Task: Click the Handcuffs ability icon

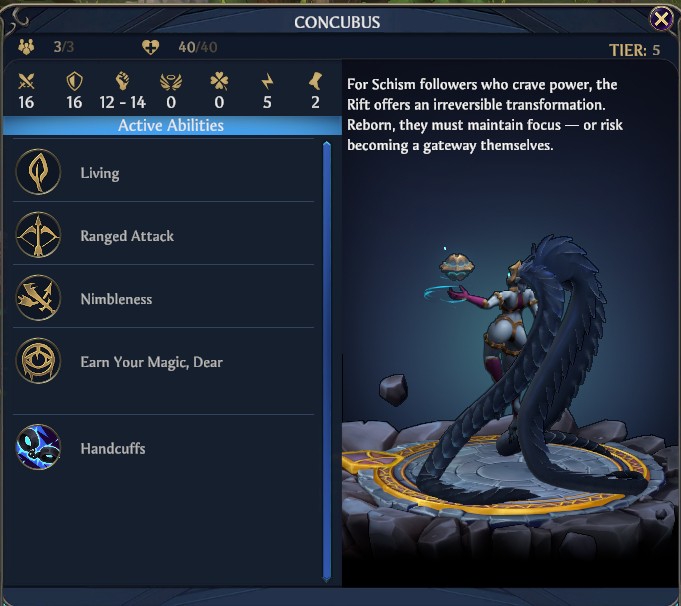Action: pos(38,447)
